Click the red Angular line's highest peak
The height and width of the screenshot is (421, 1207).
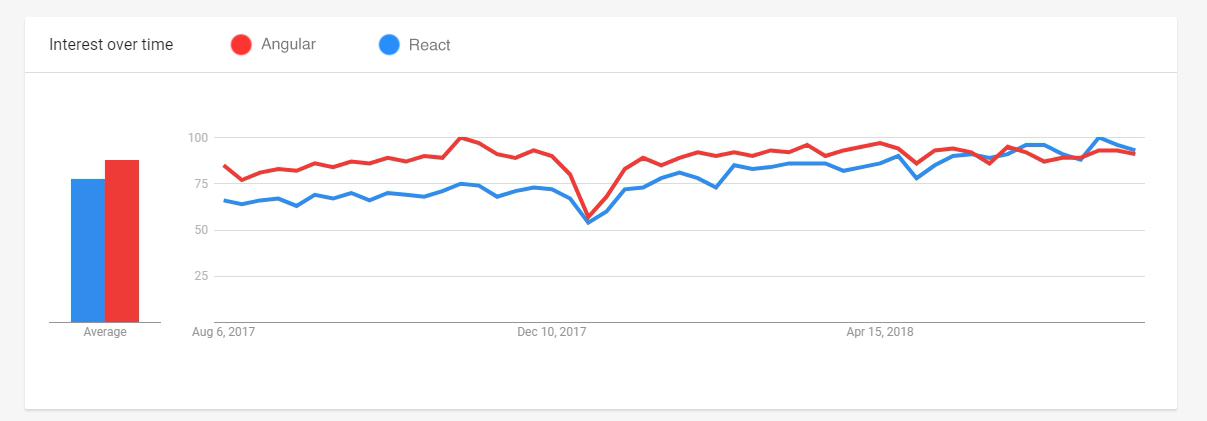[x=461, y=138]
